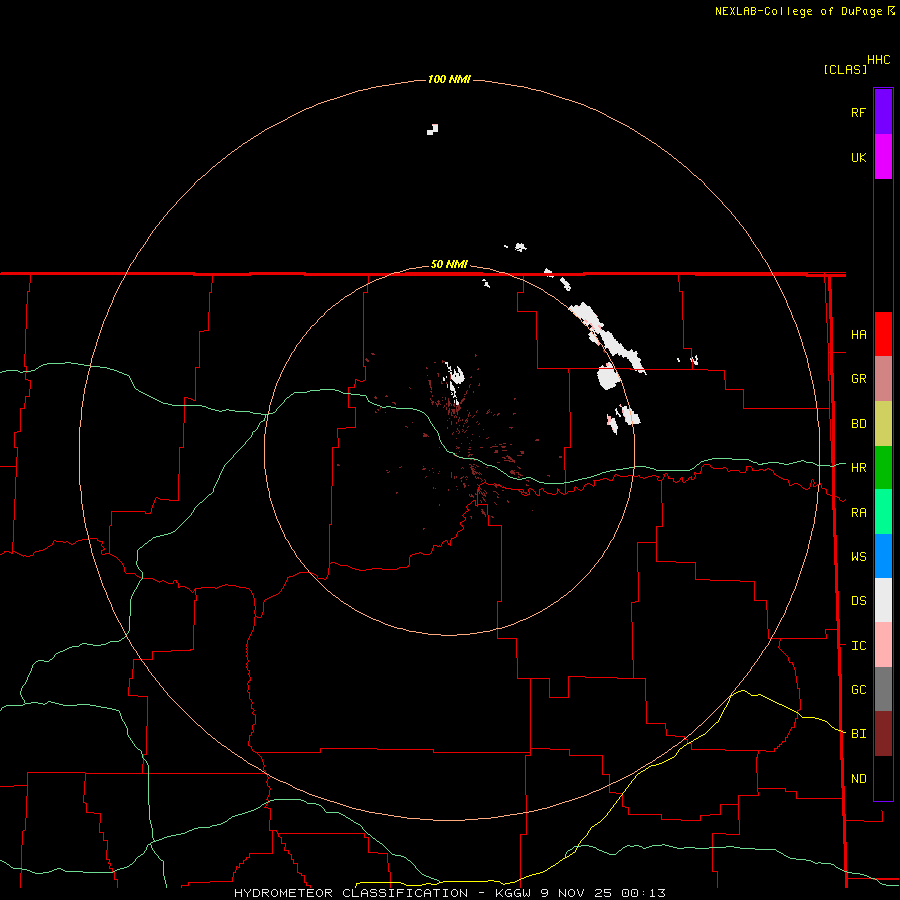Click the ND black legend block
Viewport: 900px width, 900px height.
point(883,778)
